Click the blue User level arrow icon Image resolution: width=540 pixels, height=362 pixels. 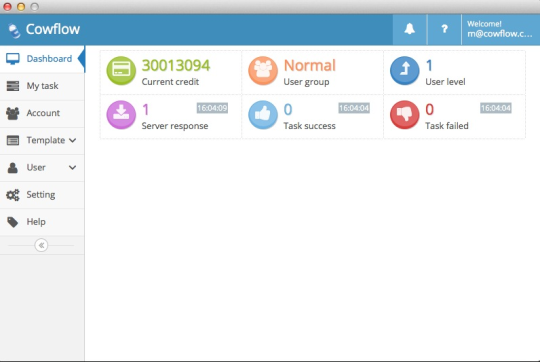[x=405, y=71]
